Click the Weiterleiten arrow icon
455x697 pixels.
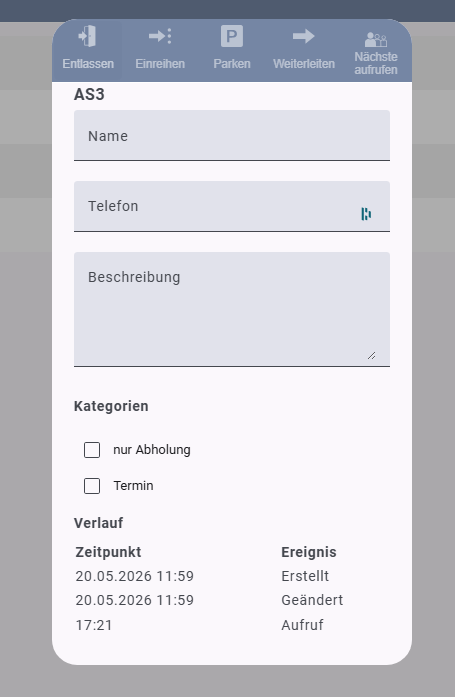pos(303,36)
